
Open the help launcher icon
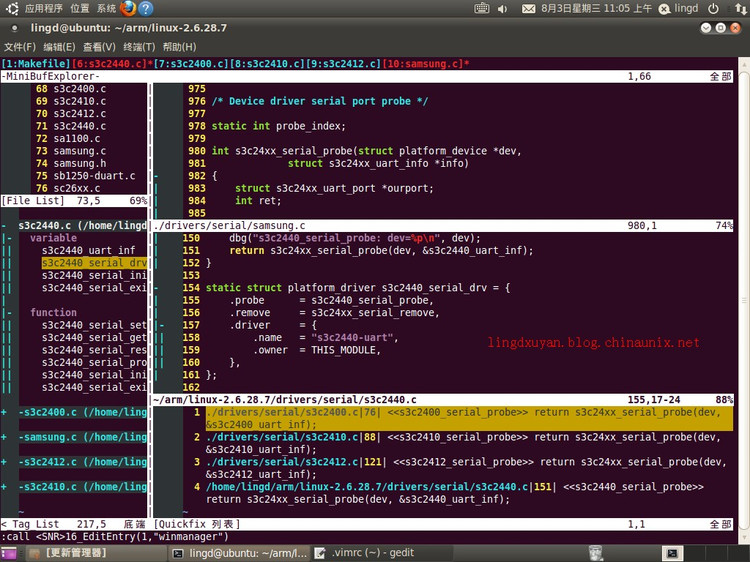pos(145,8)
